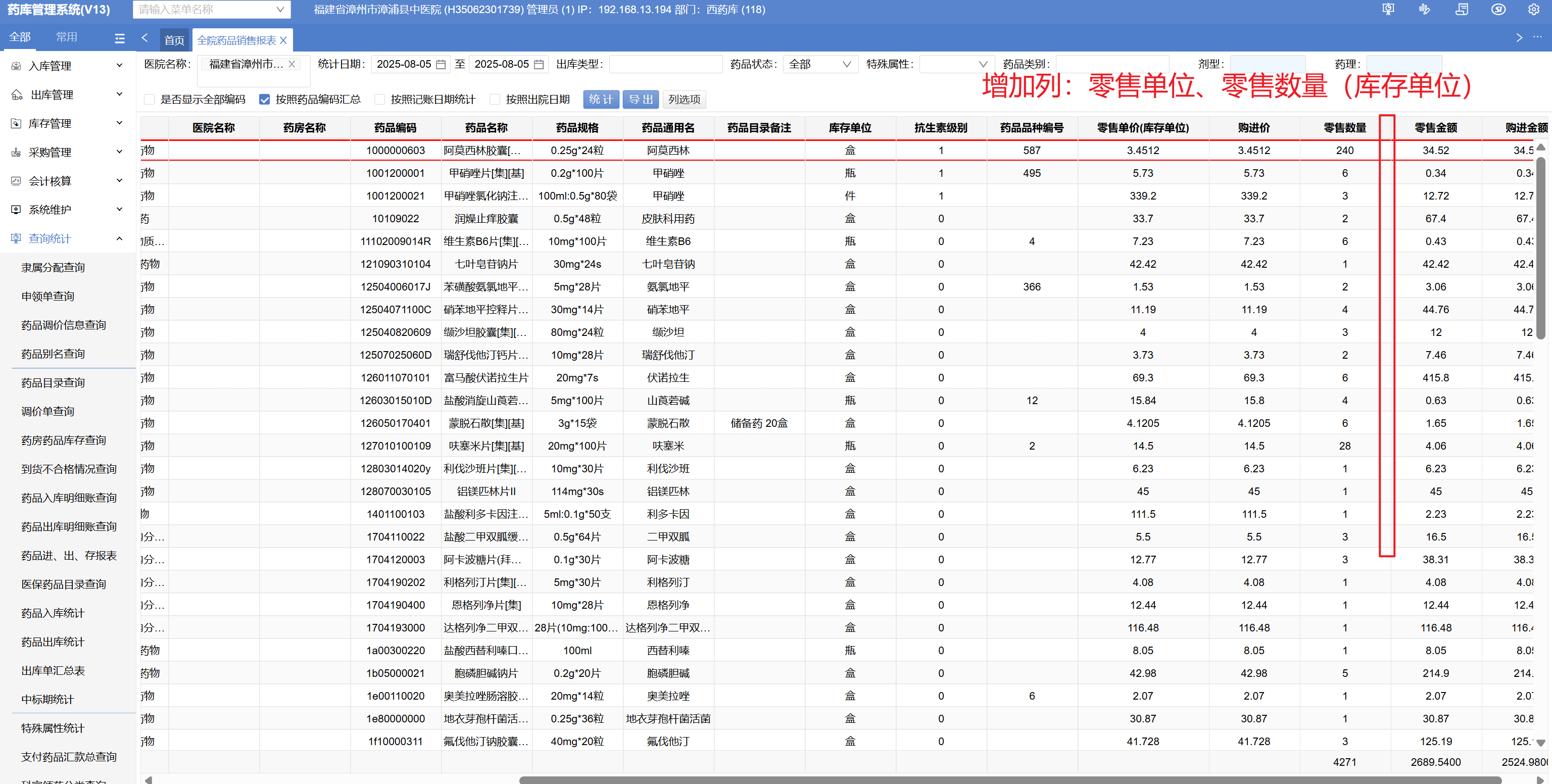1552x784 pixels.
Task: Switch to the 首页 tab
Action: click(x=174, y=40)
